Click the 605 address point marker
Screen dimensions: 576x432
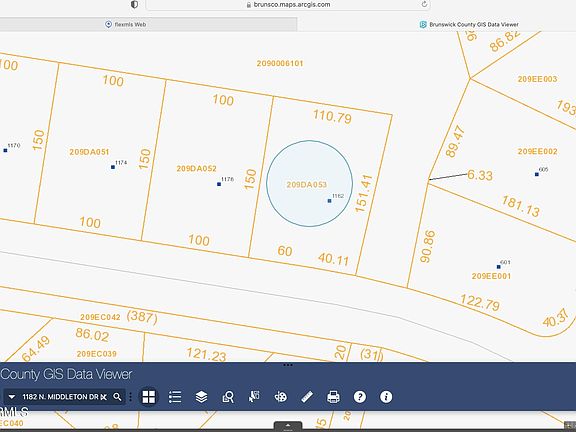coord(537,174)
